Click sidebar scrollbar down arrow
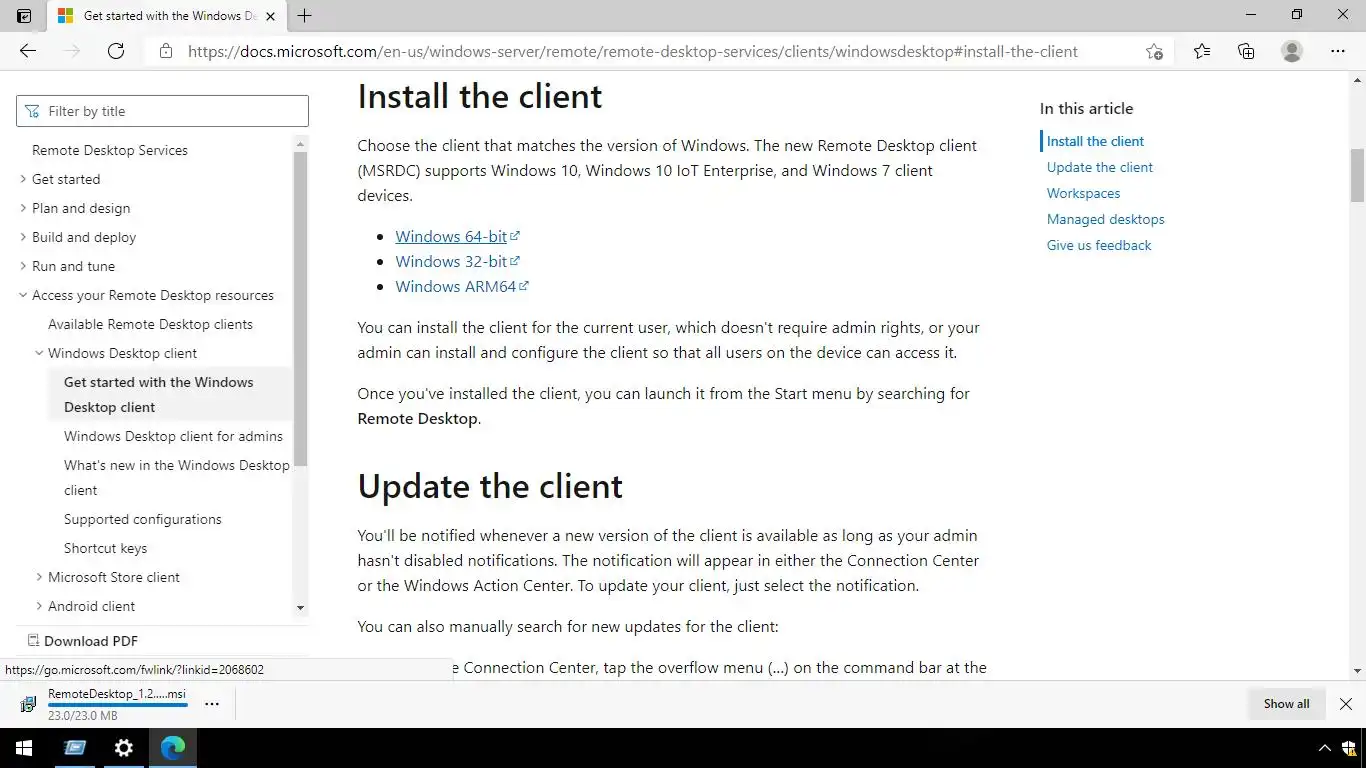The image size is (1366, 768). (x=300, y=608)
